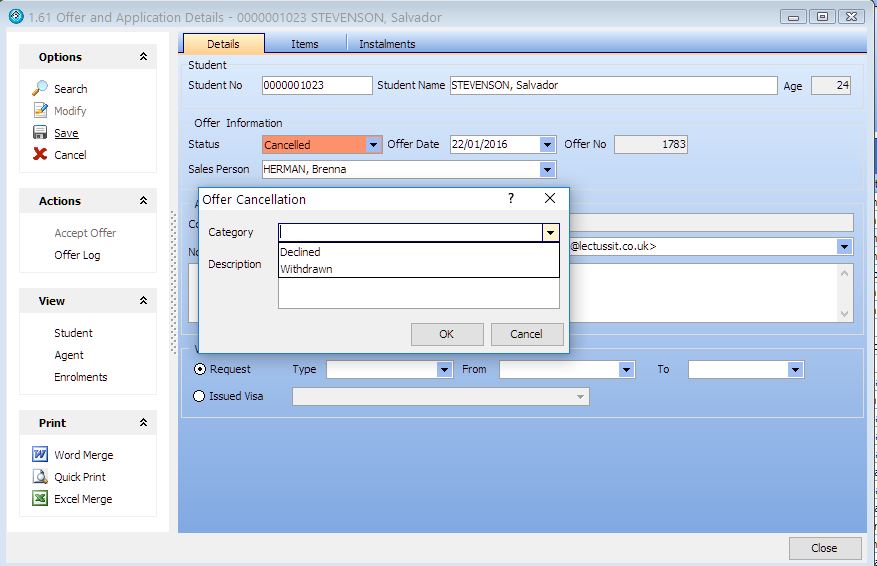Click the red Cancel X icon
Image resolution: width=877 pixels, height=566 pixels.
[40, 155]
